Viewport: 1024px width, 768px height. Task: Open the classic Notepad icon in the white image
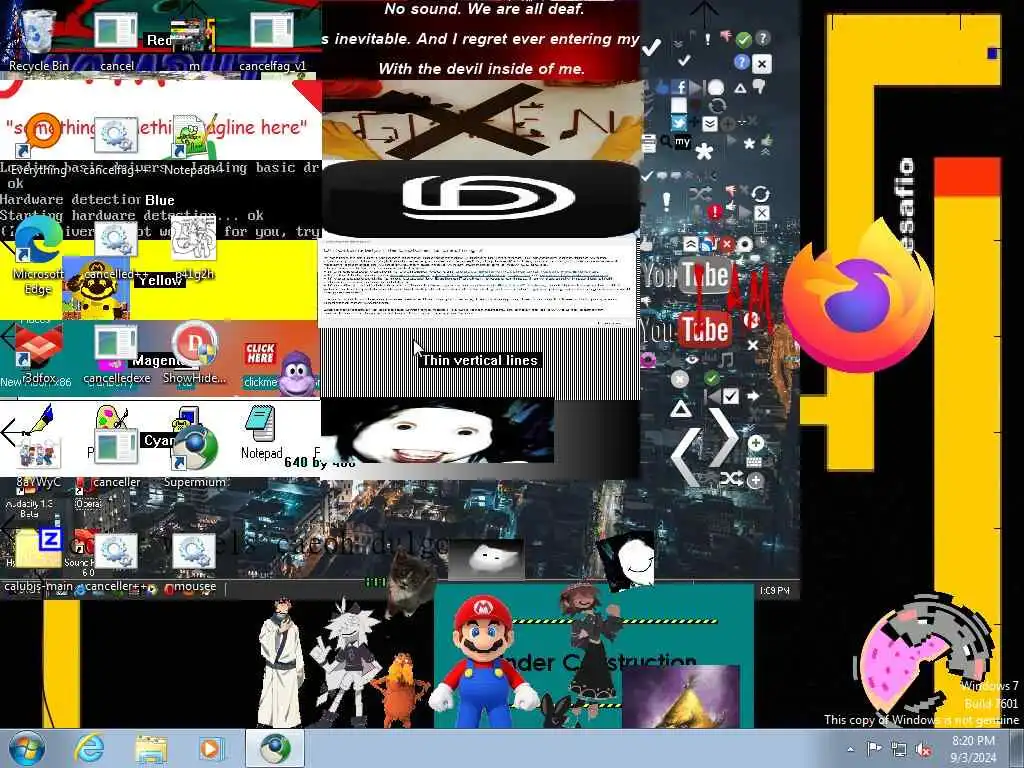click(x=261, y=434)
